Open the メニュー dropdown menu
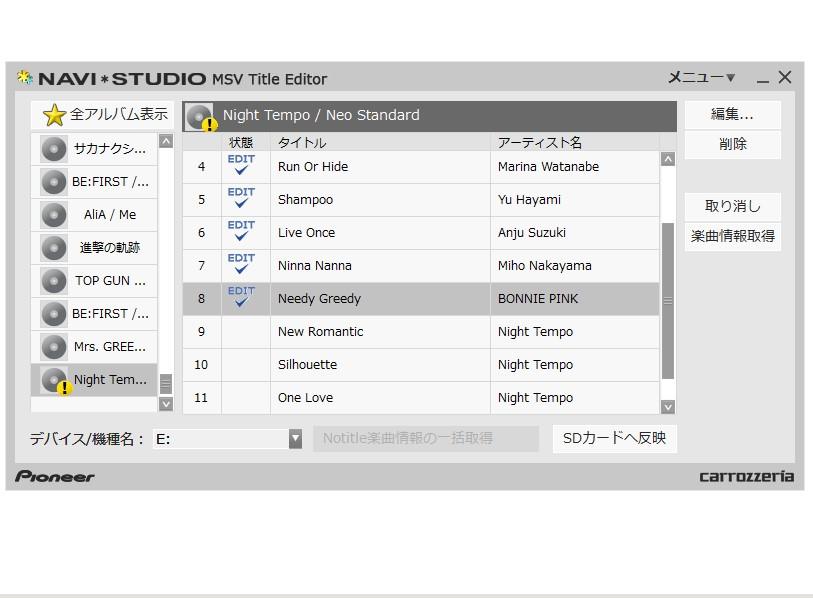The image size is (813, 598). (701, 78)
